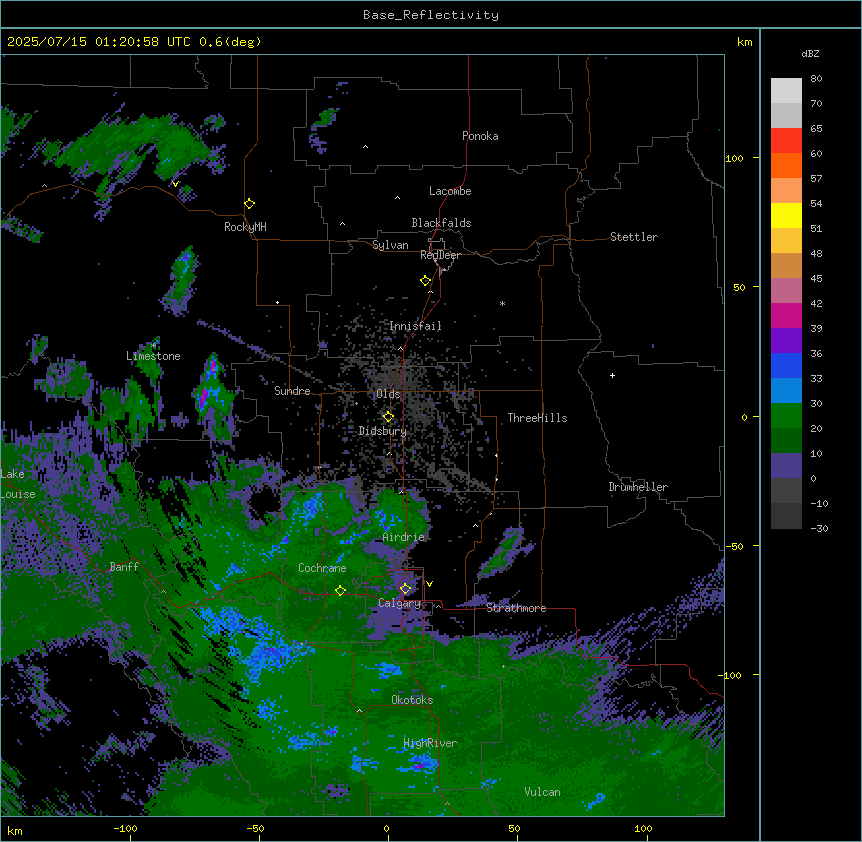The width and height of the screenshot is (862, 842).
Task: Select the 39 dBZ purple legend swatch
Action: pyautogui.click(x=786, y=340)
